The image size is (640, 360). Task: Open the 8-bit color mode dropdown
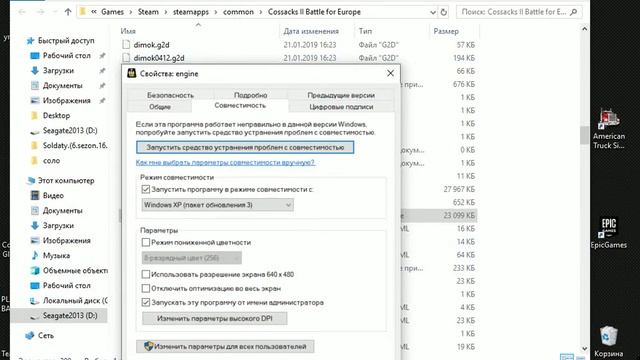coord(192,258)
